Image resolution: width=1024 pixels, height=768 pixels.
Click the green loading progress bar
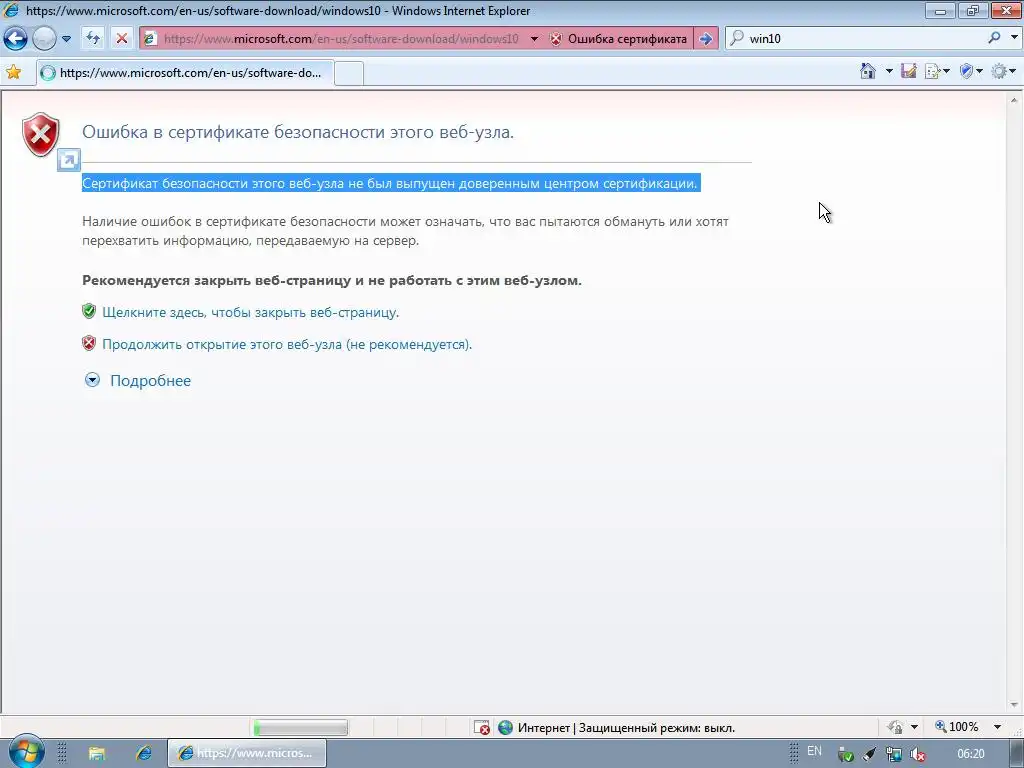pos(300,727)
